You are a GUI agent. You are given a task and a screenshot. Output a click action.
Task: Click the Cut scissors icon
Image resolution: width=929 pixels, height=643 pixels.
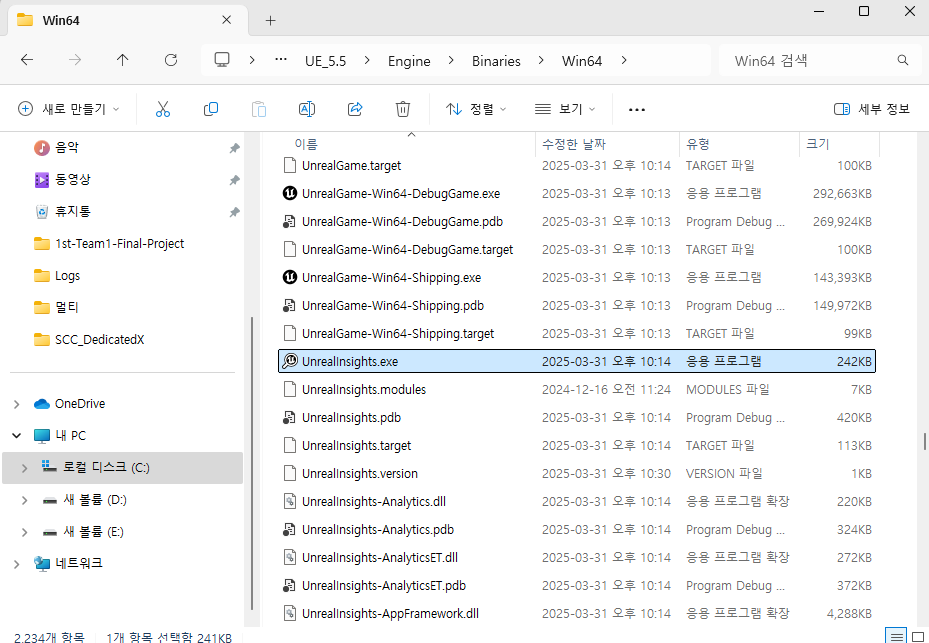[163, 109]
